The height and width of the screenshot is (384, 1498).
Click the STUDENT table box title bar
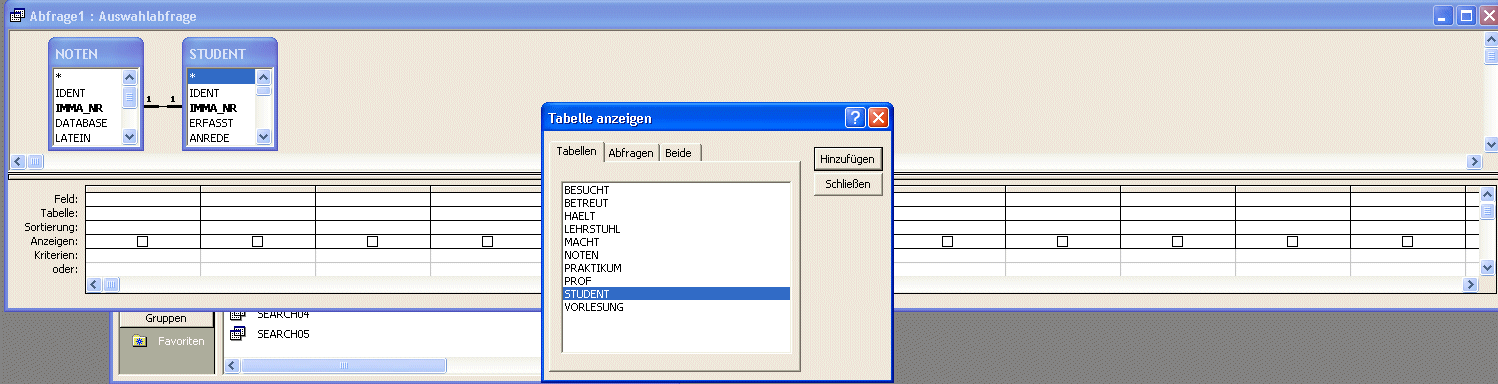coord(230,54)
